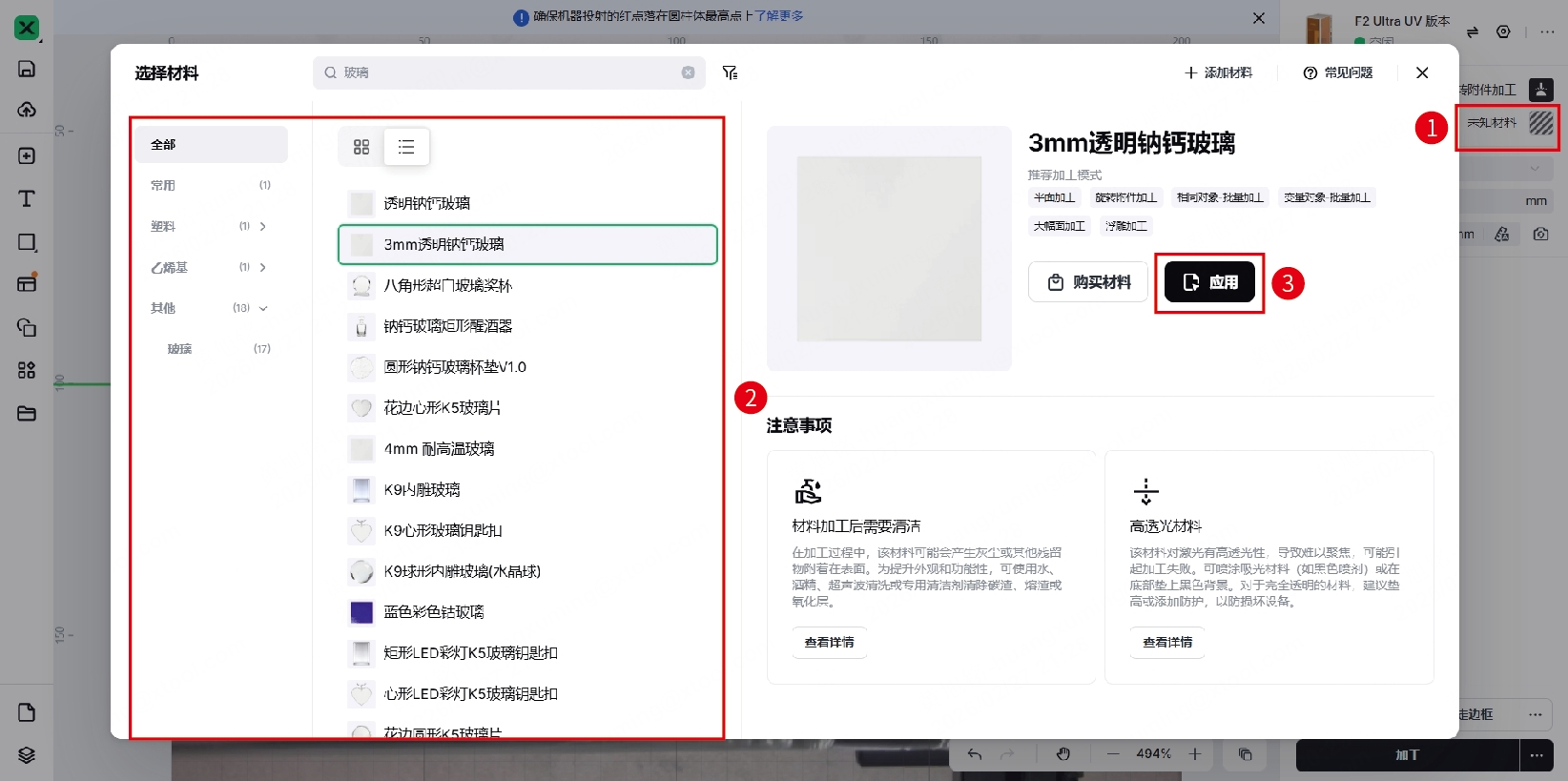The image size is (1568, 781).
Task: Clear the search text with the X icon
Action: point(688,72)
